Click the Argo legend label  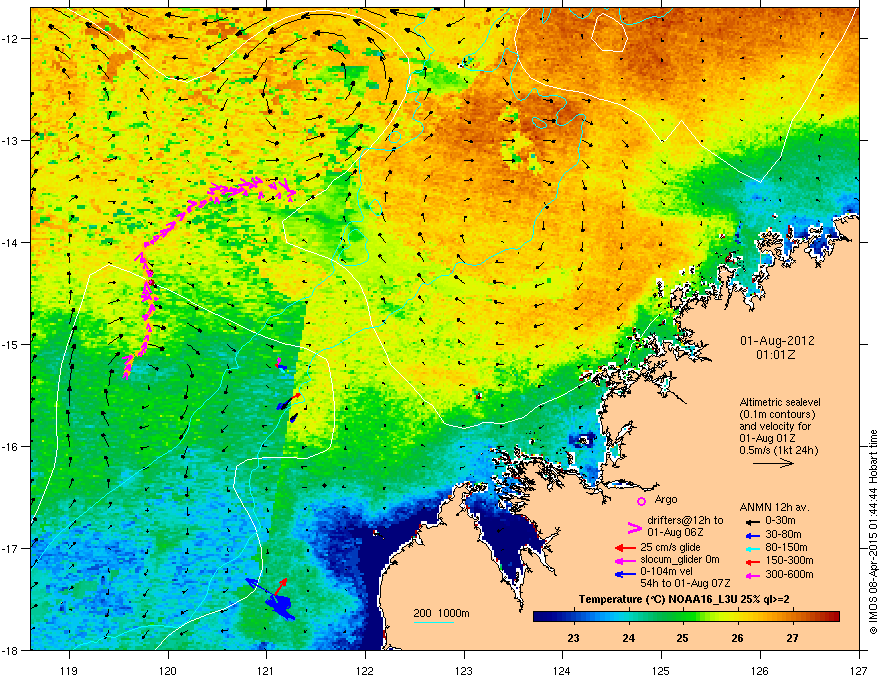[x=666, y=499]
